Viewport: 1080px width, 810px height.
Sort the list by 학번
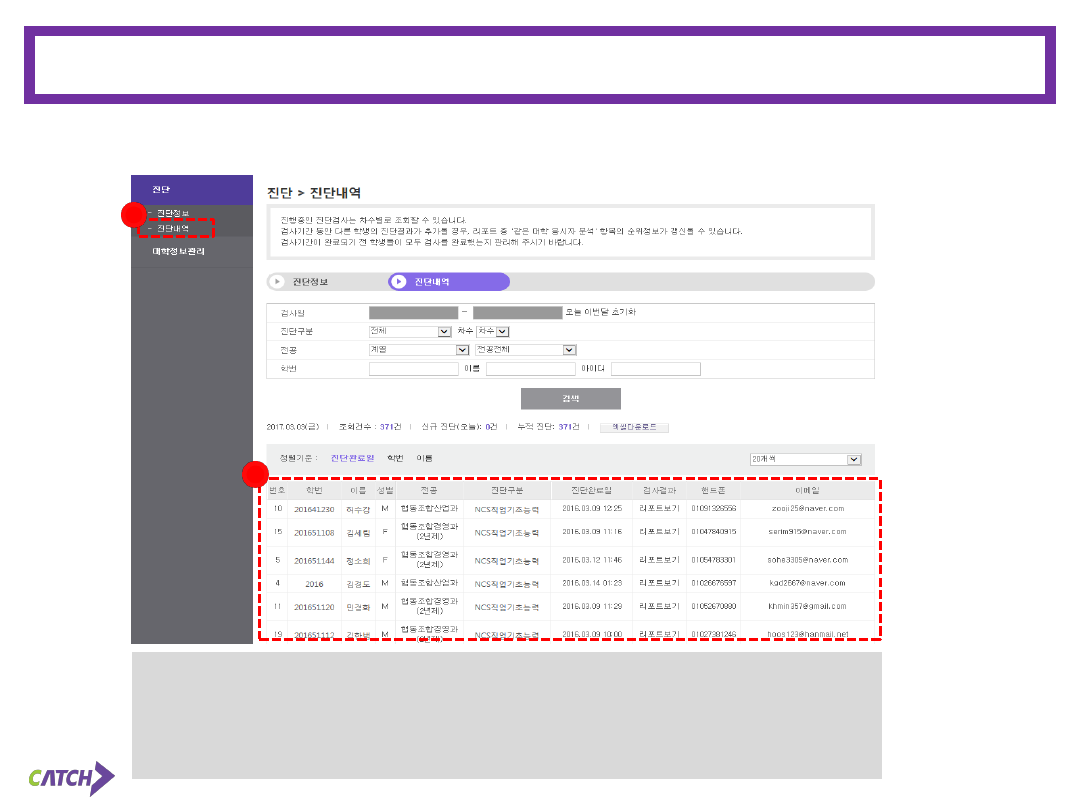(395, 458)
